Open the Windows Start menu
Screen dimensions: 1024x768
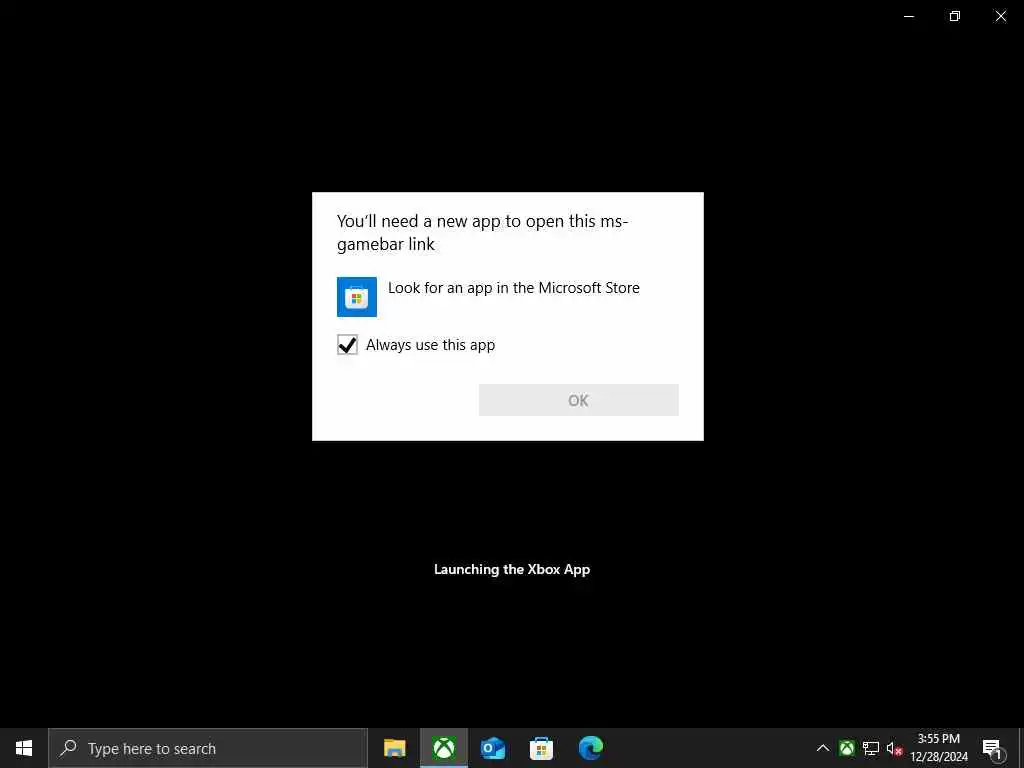pyautogui.click(x=24, y=748)
